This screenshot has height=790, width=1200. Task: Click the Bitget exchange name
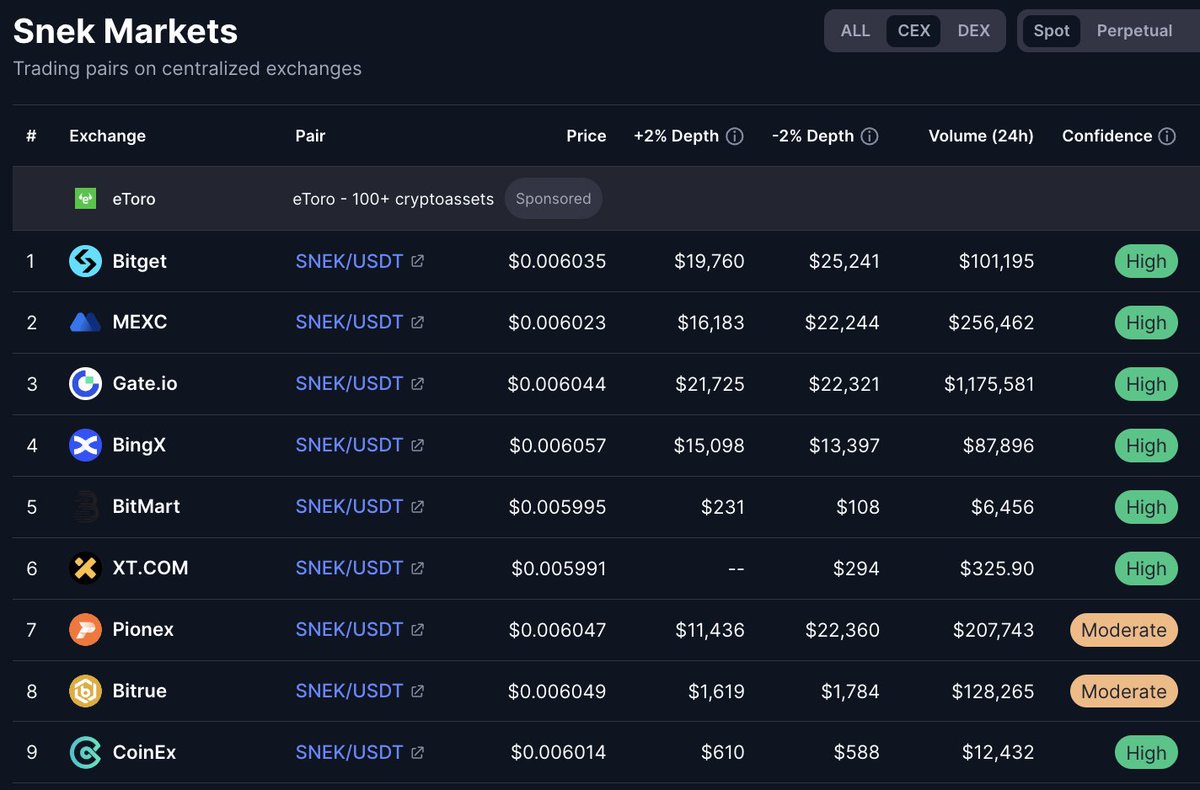(x=139, y=261)
